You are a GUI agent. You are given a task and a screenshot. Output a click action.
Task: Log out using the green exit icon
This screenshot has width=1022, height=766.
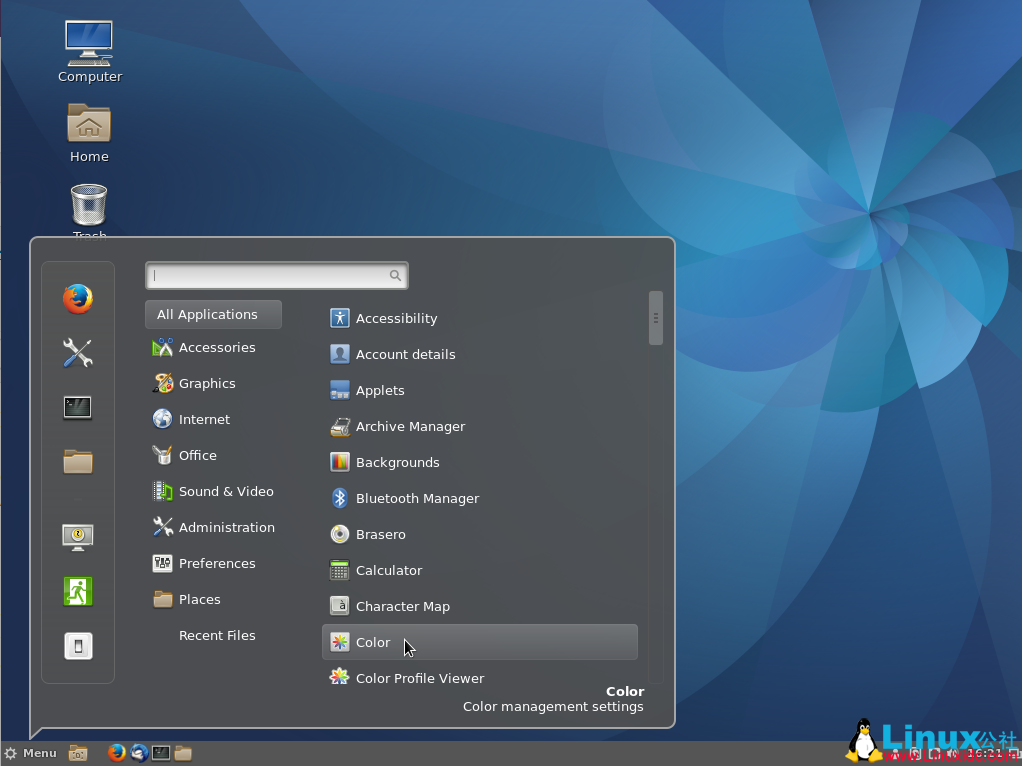[78, 591]
